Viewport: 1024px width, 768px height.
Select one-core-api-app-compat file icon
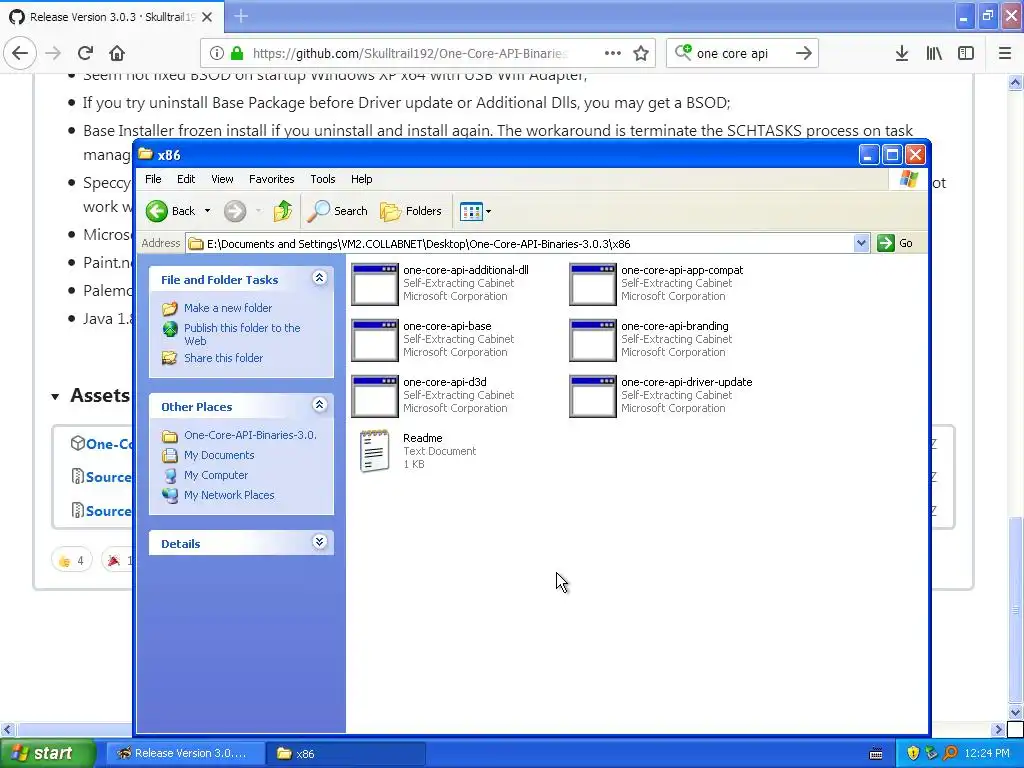click(x=592, y=284)
